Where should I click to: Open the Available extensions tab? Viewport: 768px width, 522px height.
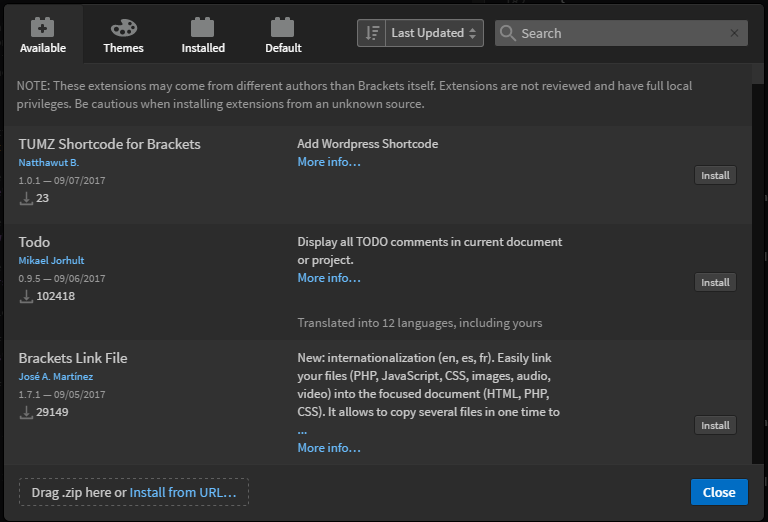point(43,35)
